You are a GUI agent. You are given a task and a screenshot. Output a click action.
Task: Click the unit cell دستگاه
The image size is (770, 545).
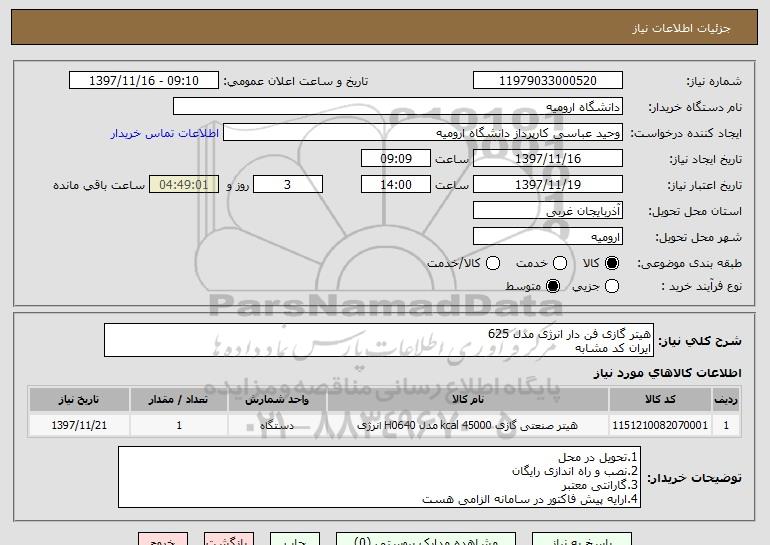277,425
